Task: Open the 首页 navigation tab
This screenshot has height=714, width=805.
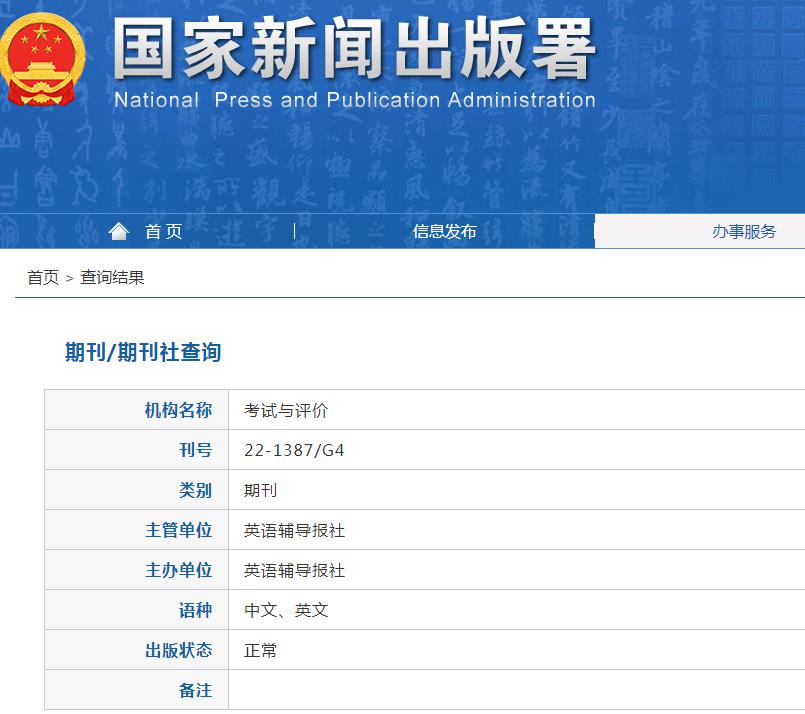Action: [x=162, y=231]
